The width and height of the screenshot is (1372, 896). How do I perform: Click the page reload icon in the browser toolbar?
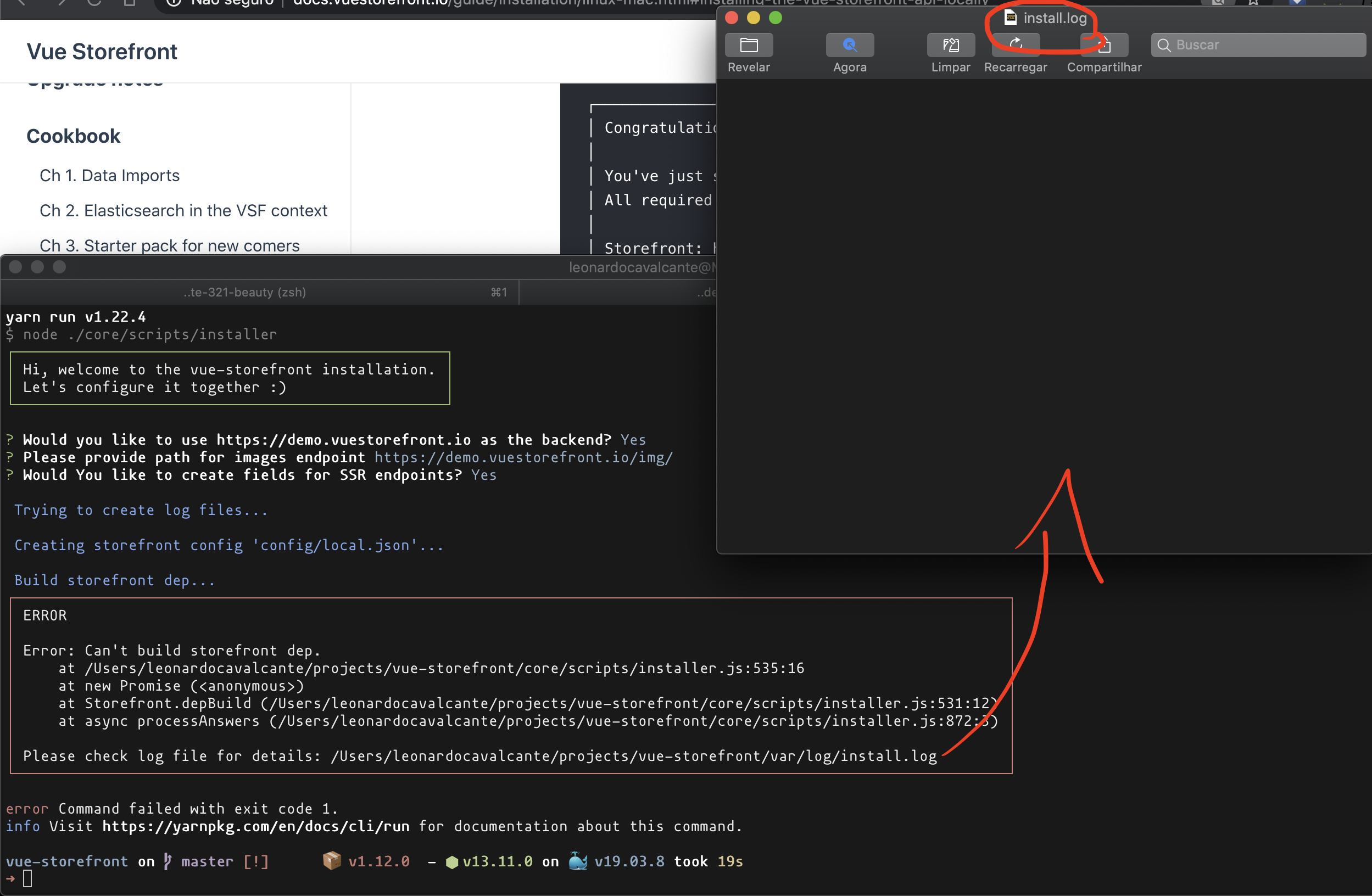(94, 3)
